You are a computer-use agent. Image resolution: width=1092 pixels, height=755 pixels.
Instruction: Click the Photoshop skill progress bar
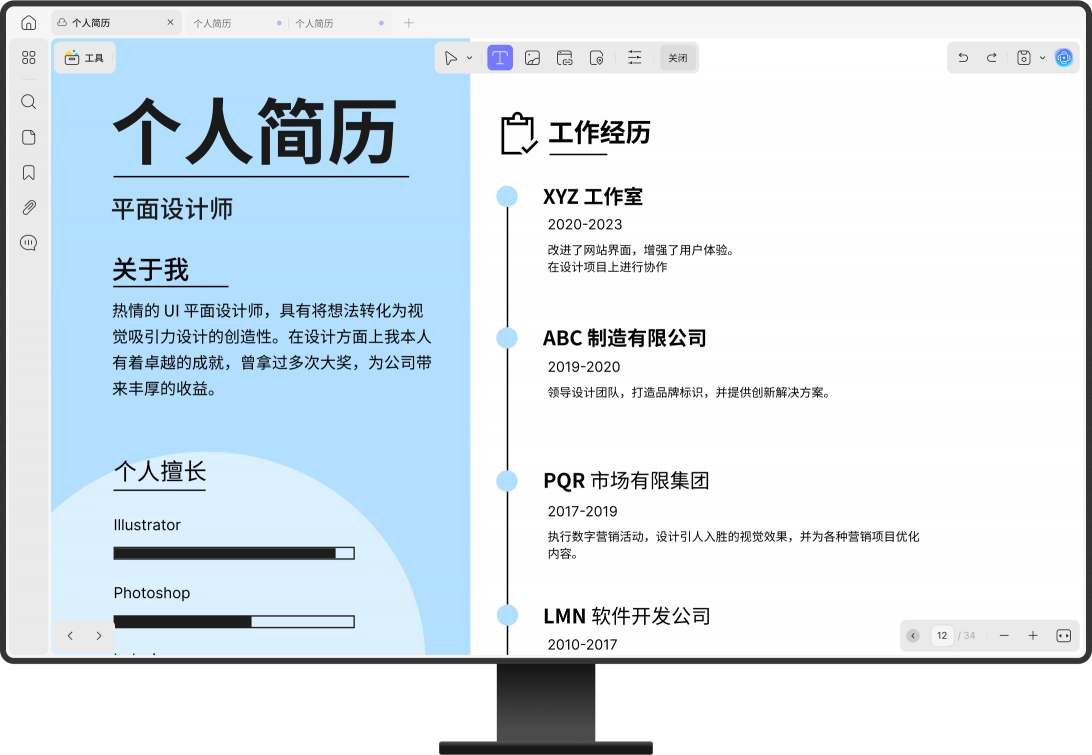pyautogui.click(x=234, y=621)
